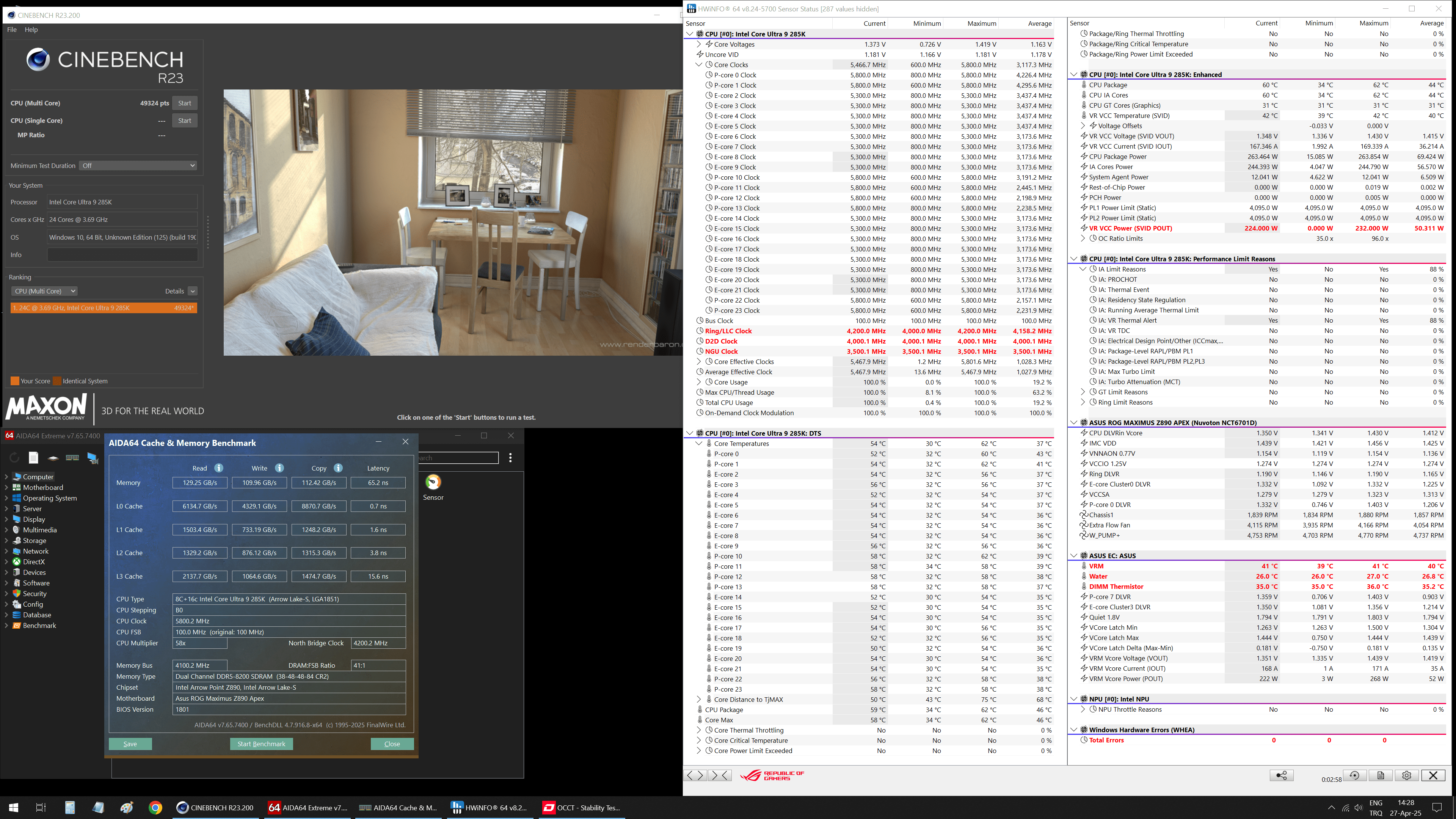This screenshot has width=1456, height=819.
Task: Click the HWiNFO remote share icon
Action: coord(1281,775)
